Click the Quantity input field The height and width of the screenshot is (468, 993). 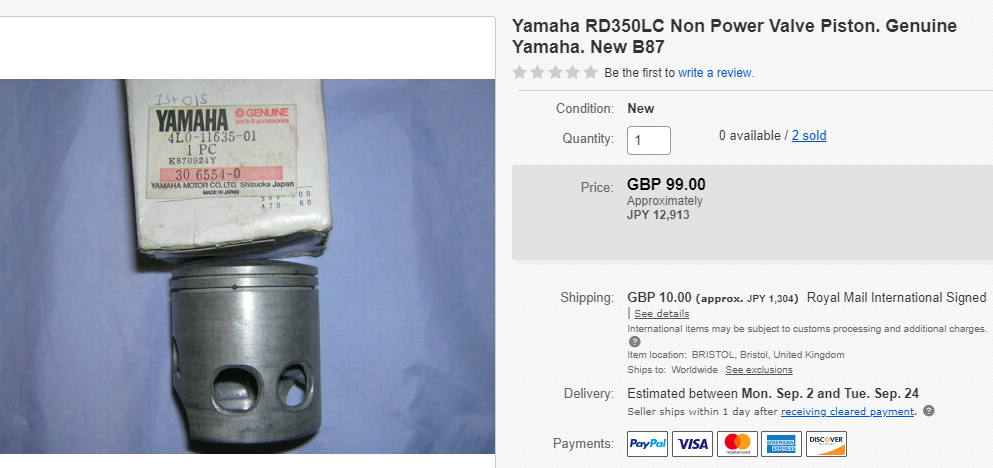point(648,140)
